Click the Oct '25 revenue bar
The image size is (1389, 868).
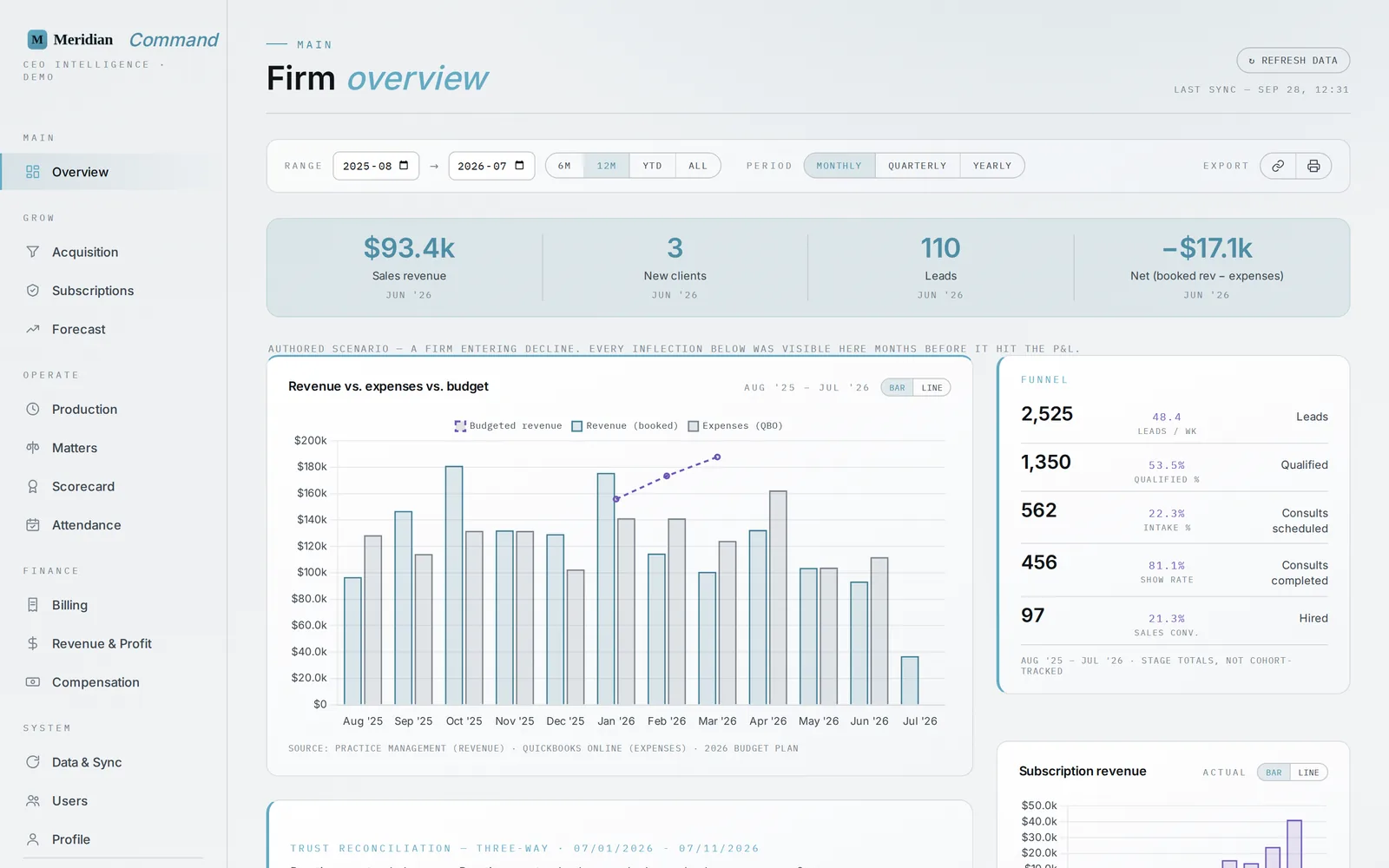click(454, 585)
